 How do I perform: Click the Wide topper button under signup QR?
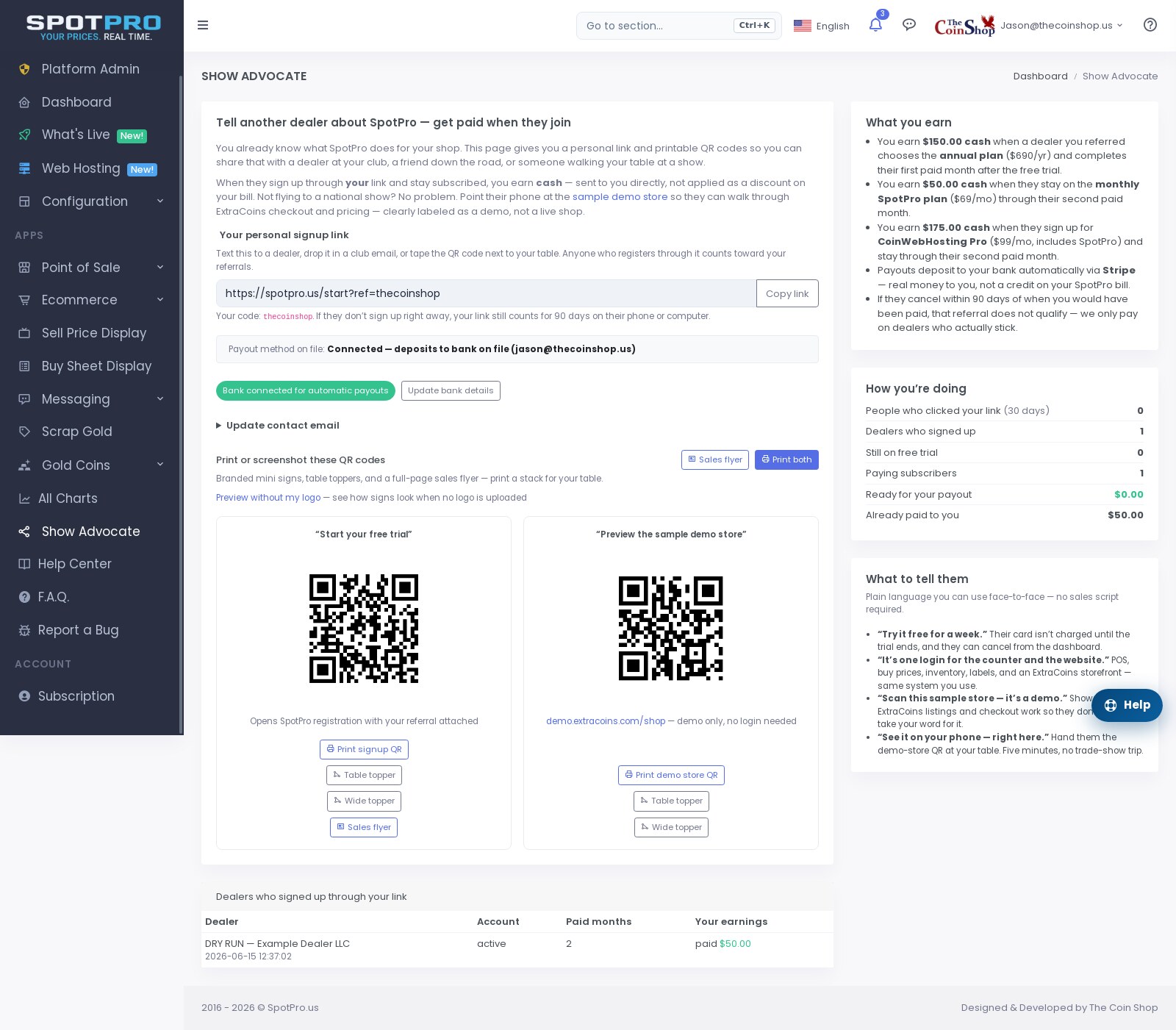(x=364, y=801)
